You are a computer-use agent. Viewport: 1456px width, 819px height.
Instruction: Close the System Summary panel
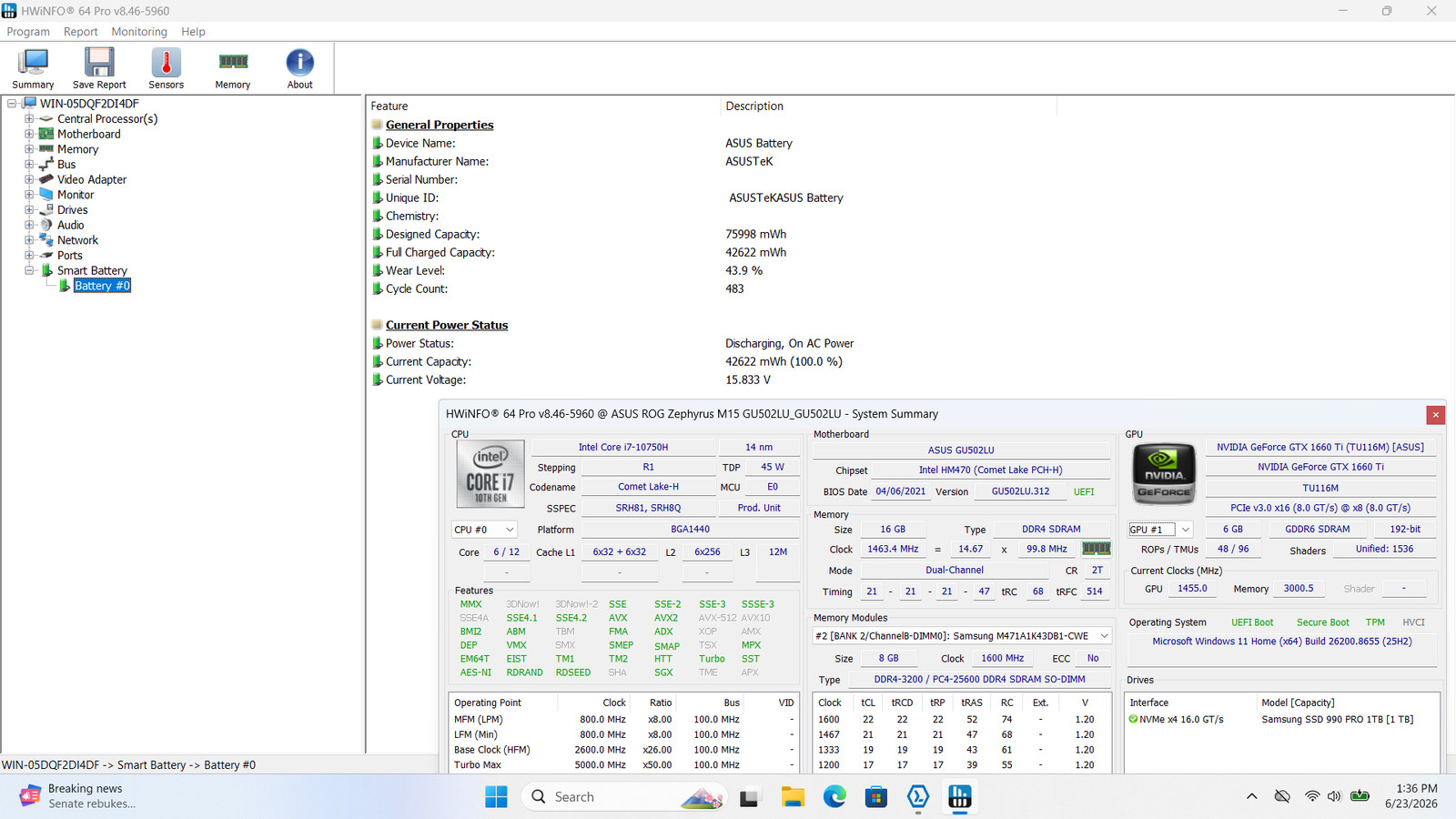(1436, 415)
